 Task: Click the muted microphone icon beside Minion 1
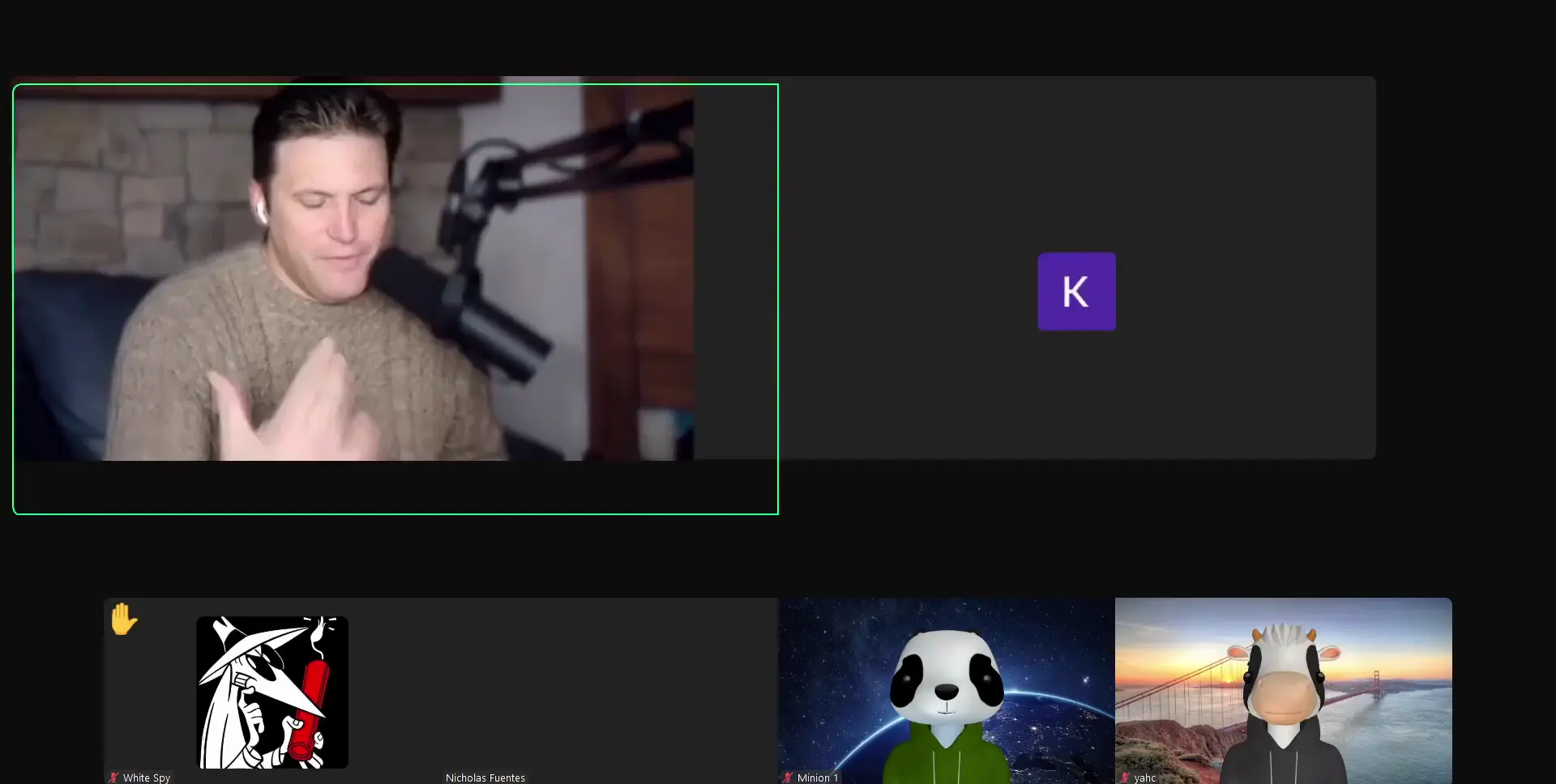pos(789,778)
